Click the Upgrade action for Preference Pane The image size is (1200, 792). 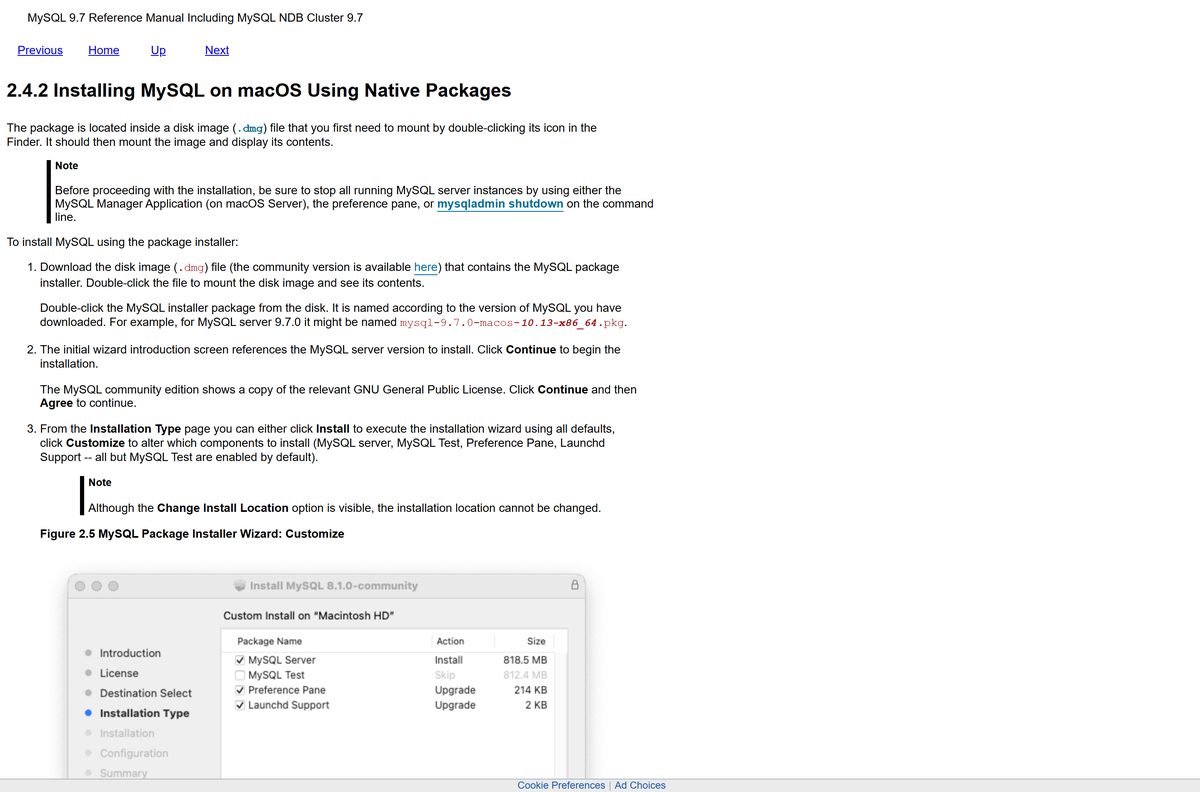coord(455,690)
